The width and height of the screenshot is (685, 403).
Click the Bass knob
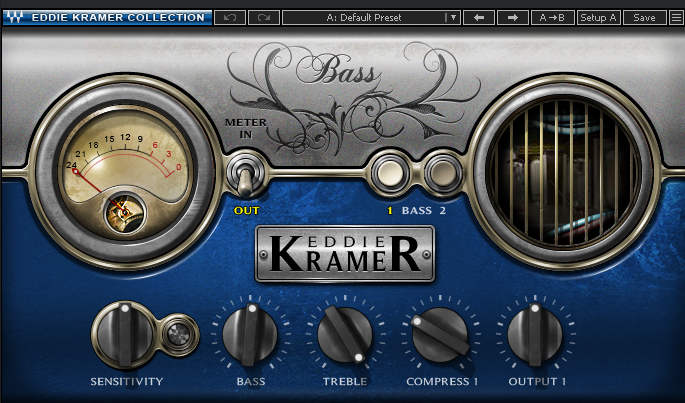click(x=250, y=335)
